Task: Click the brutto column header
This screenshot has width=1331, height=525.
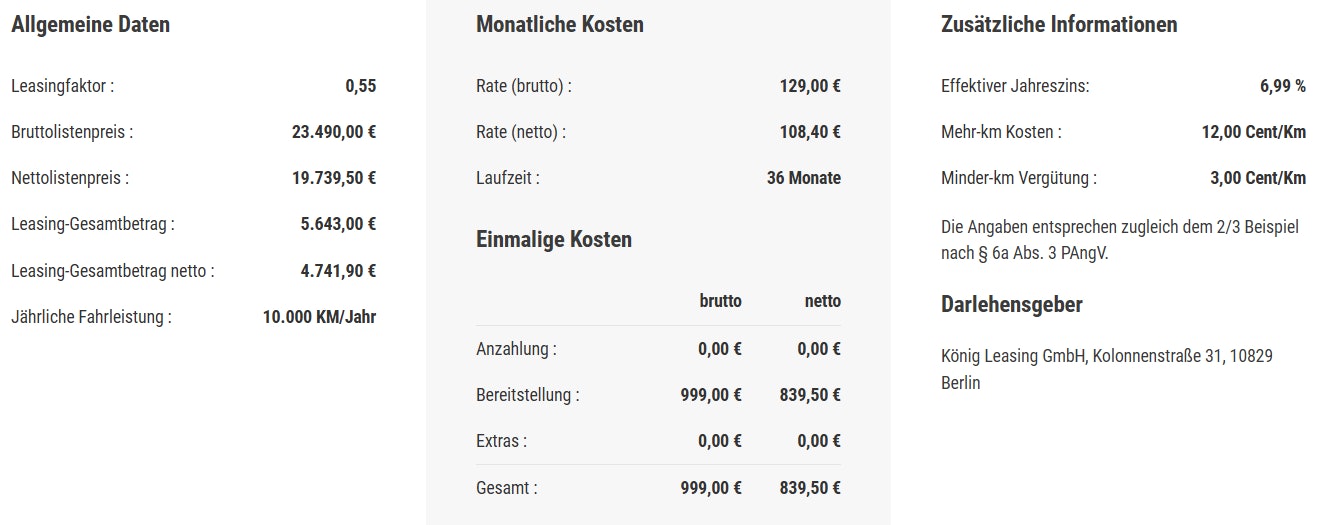Action: point(720,301)
